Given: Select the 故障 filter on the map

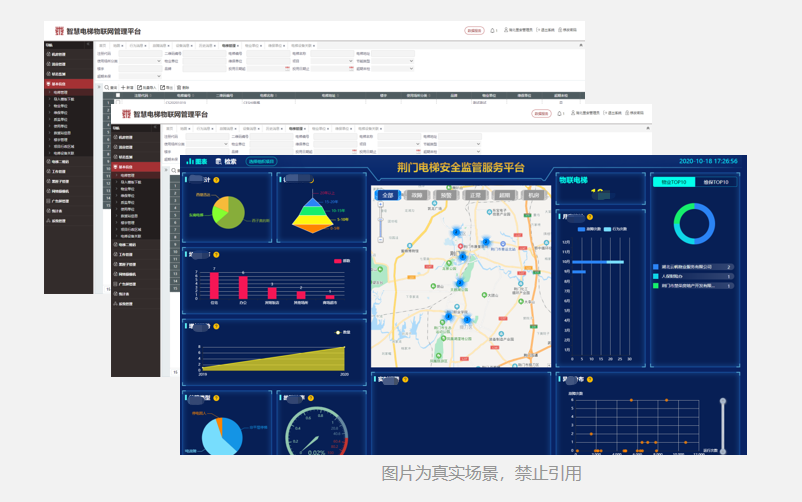Looking at the screenshot, I should click(416, 195).
